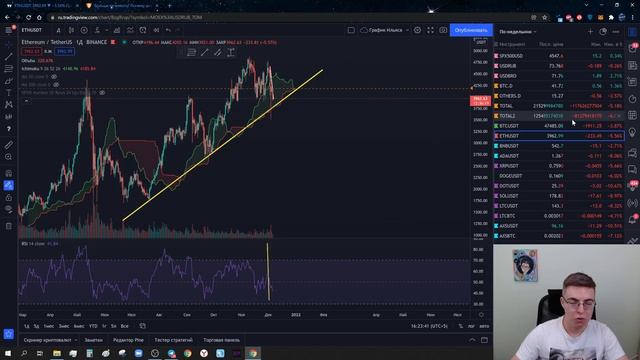Open the chart layout selector square
Screen dimensions: 640x360
pyautogui.click(x=351, y=30)
